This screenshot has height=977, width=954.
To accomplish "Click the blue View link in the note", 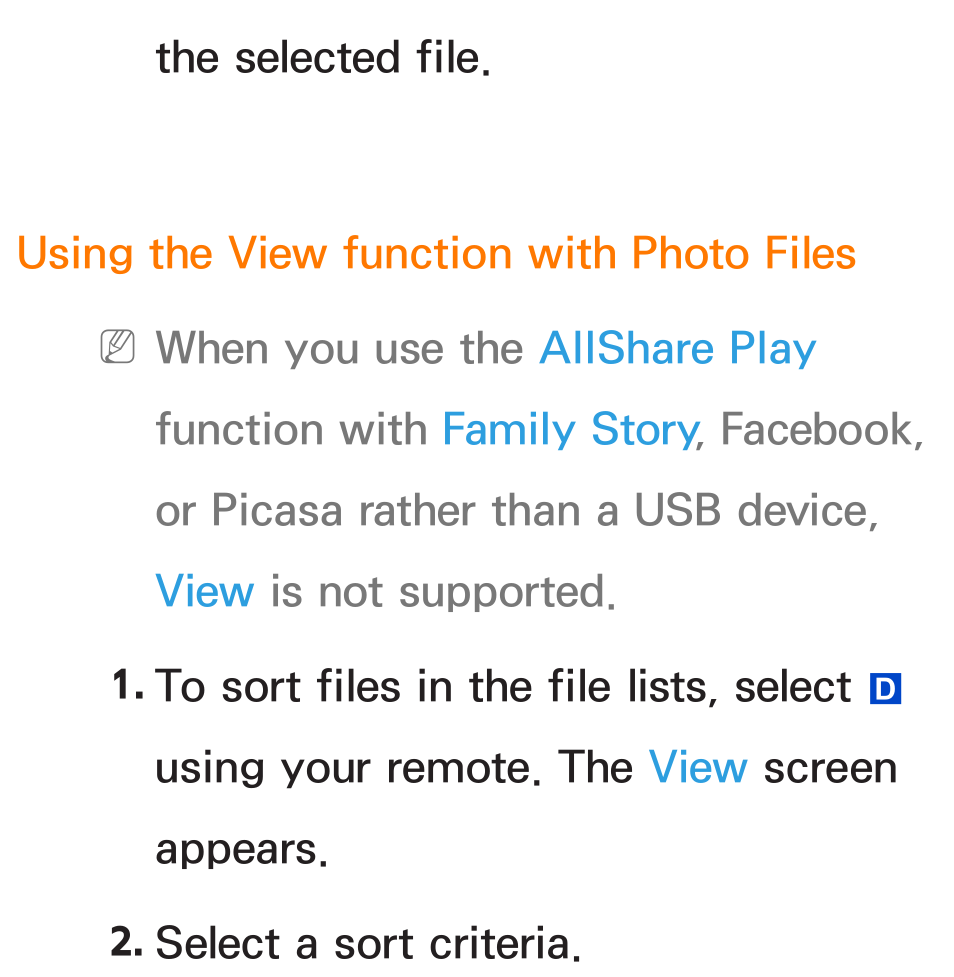I will (204, 591).
